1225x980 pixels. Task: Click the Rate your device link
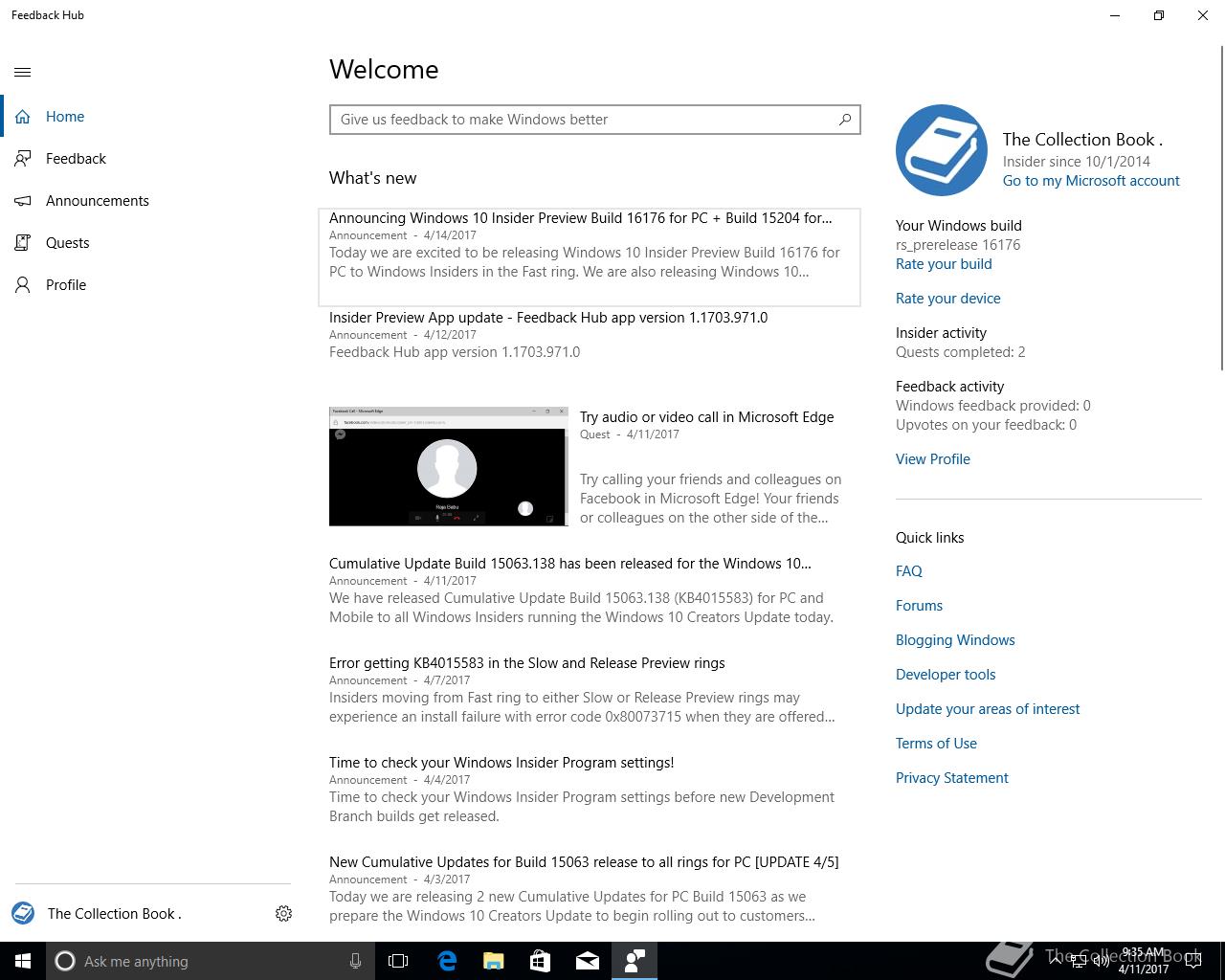[x=948, y=299]
